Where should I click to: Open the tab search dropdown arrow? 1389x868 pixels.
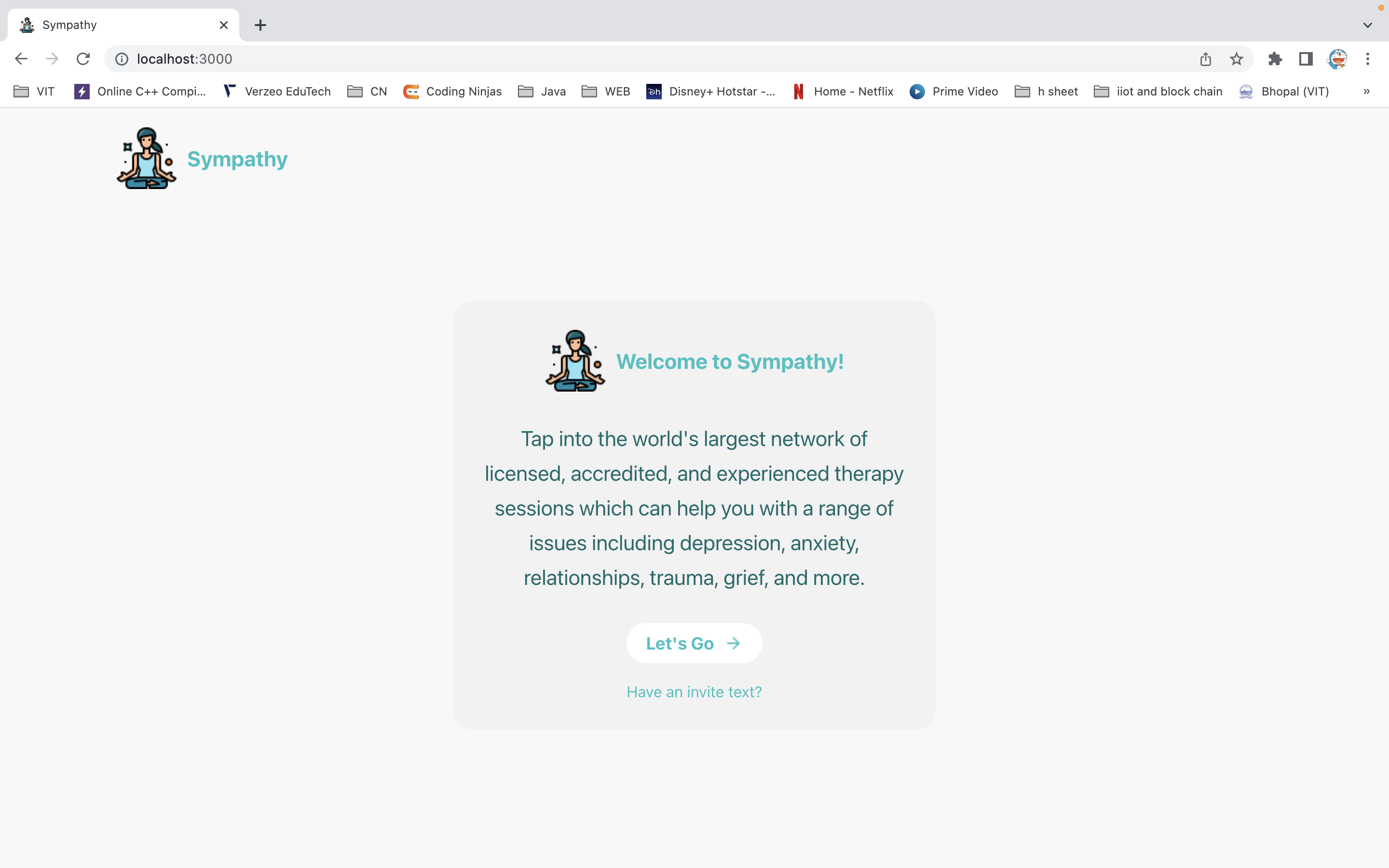coord(1368,25)
